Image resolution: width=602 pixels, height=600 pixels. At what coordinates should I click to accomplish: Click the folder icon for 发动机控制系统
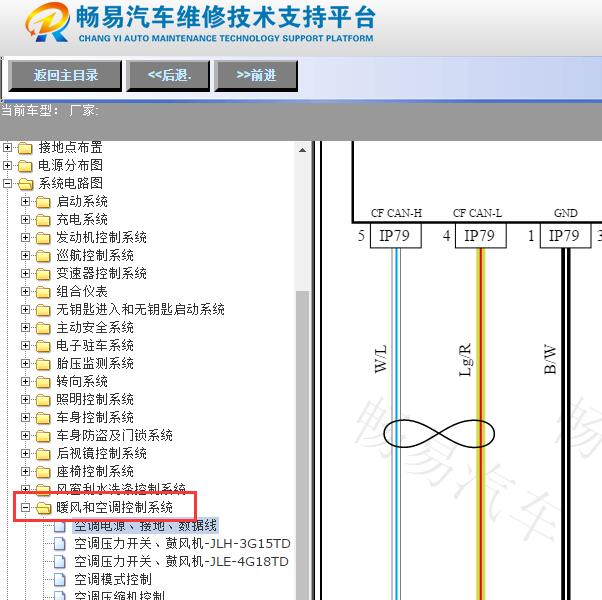tap(43, 238)
